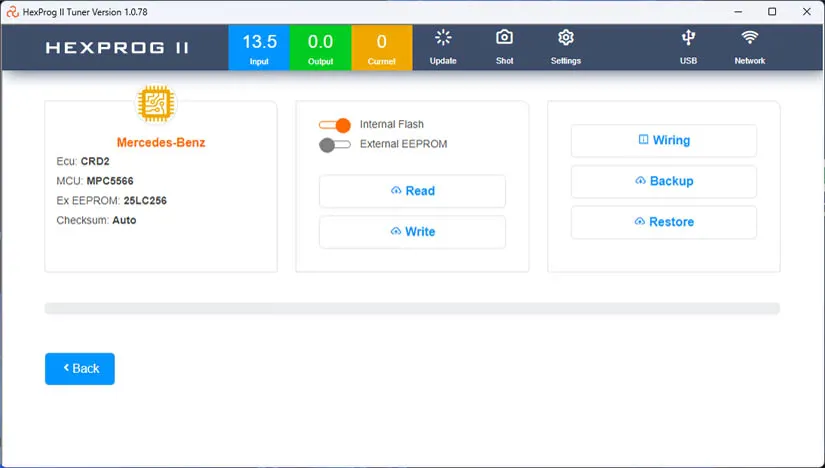This screenshot has height=468, width=825.
Task: Maximize the HexProg II Tuner window
Action: (772, 12)
